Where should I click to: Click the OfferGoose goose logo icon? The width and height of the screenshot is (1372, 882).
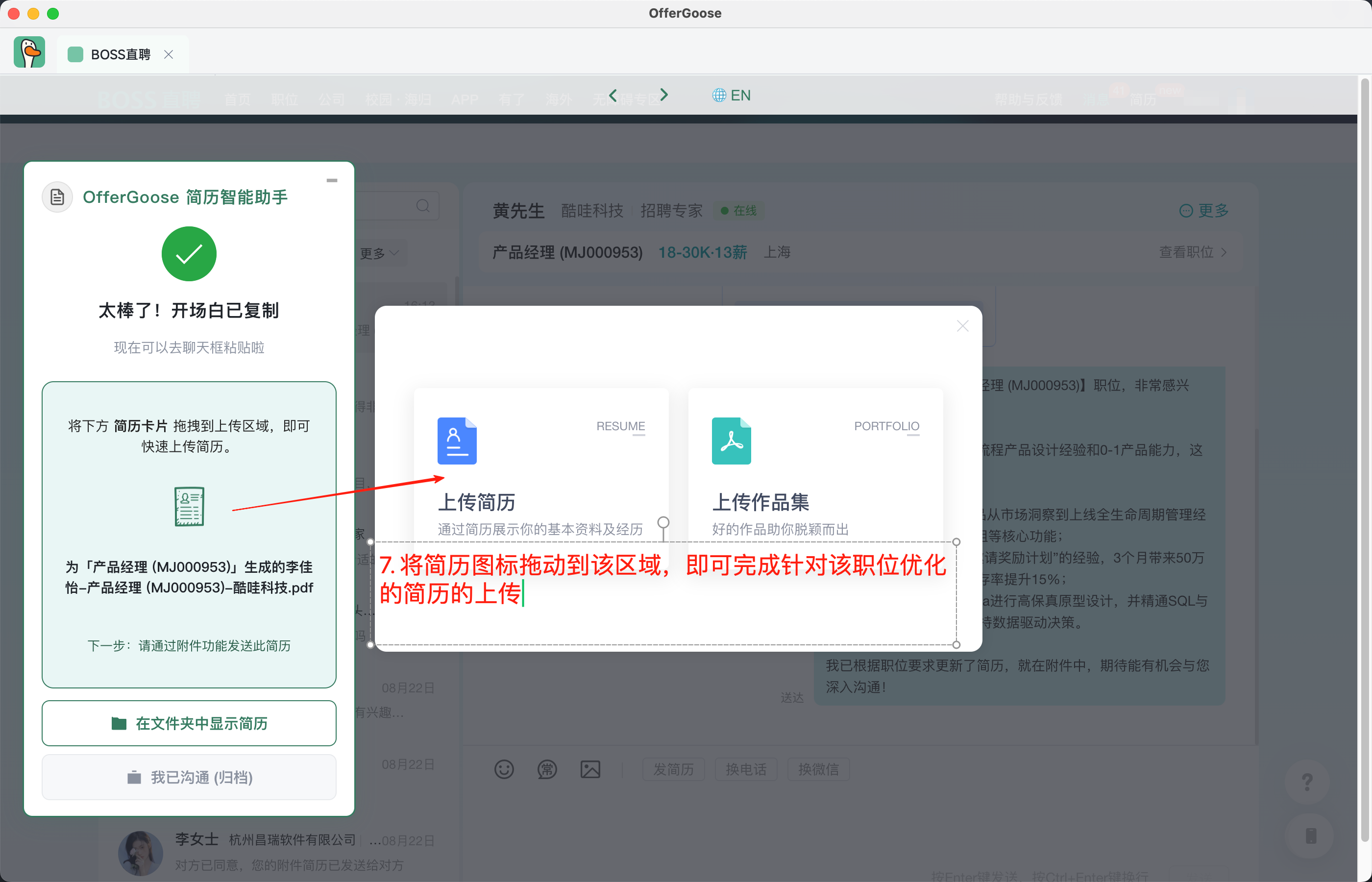coord(29,53)
